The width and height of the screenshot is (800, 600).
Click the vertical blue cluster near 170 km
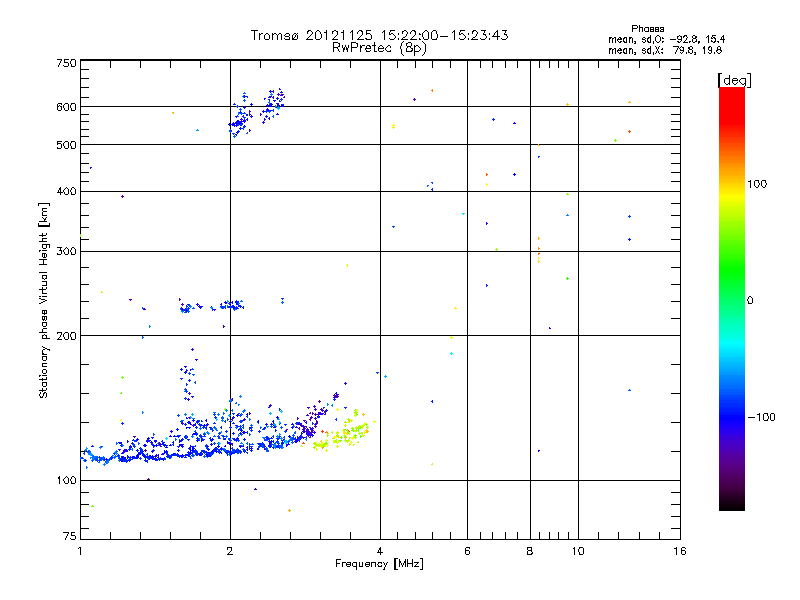[x=188, y=379]
